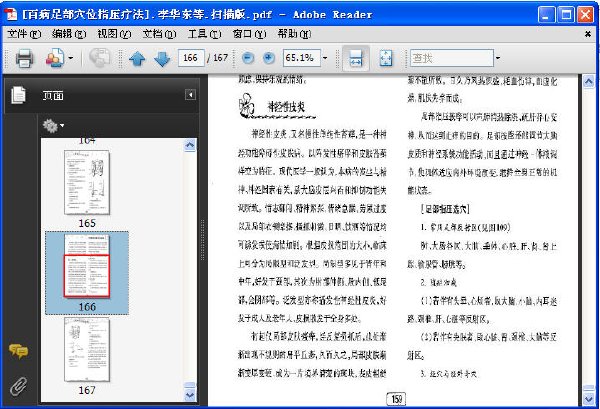The width and height of the screenshot is (600, 409).
Task: Toggle fit one full page icon
Action: point(386,58)
